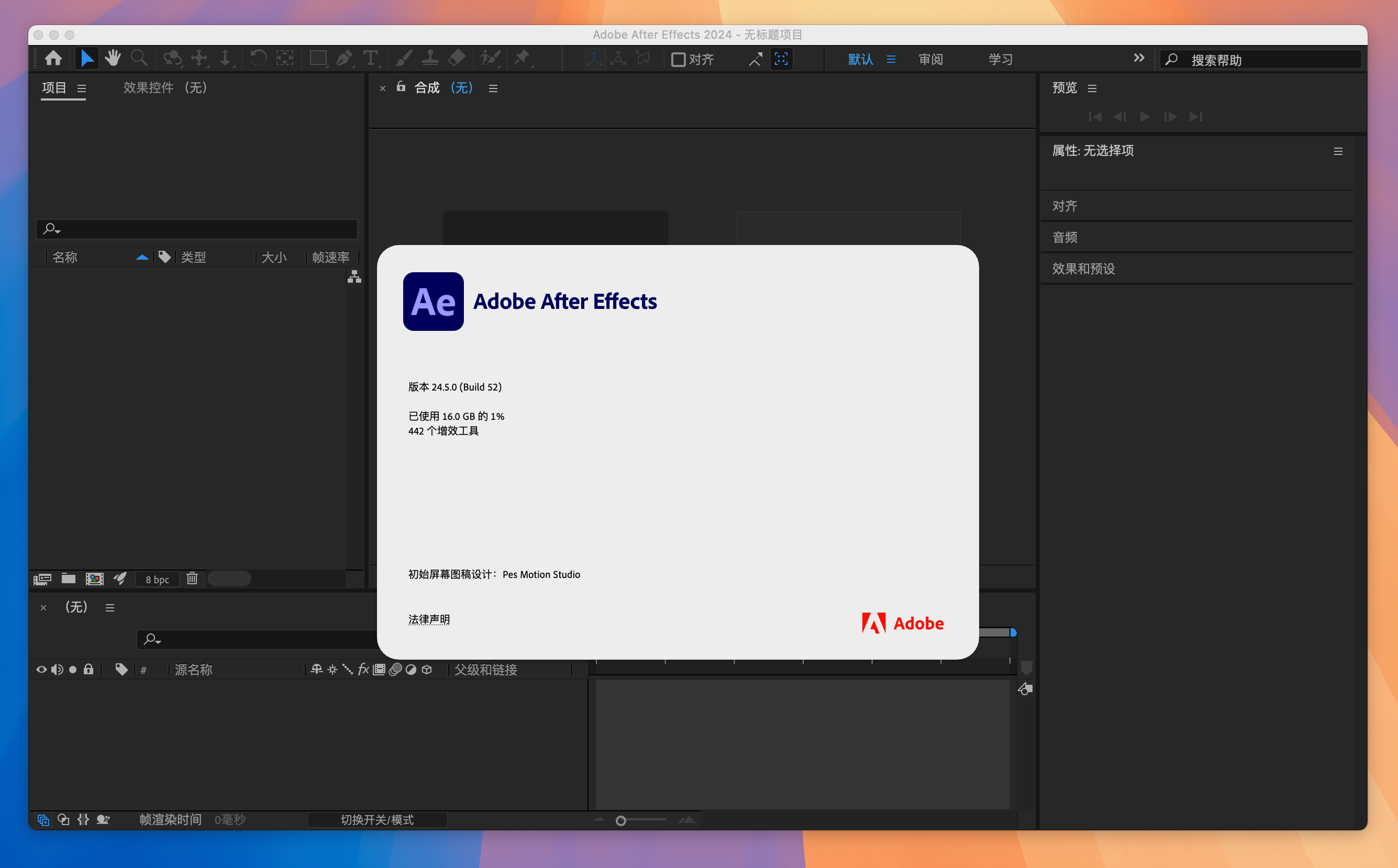Open the 预览 panel menu
The image size is (1398, 868).
(x=1092, y=88)
